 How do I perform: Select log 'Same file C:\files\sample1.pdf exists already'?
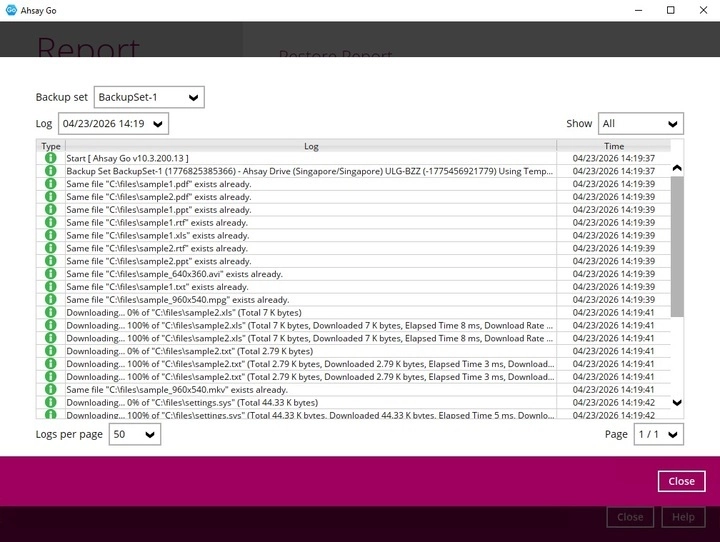coord(353,184)
